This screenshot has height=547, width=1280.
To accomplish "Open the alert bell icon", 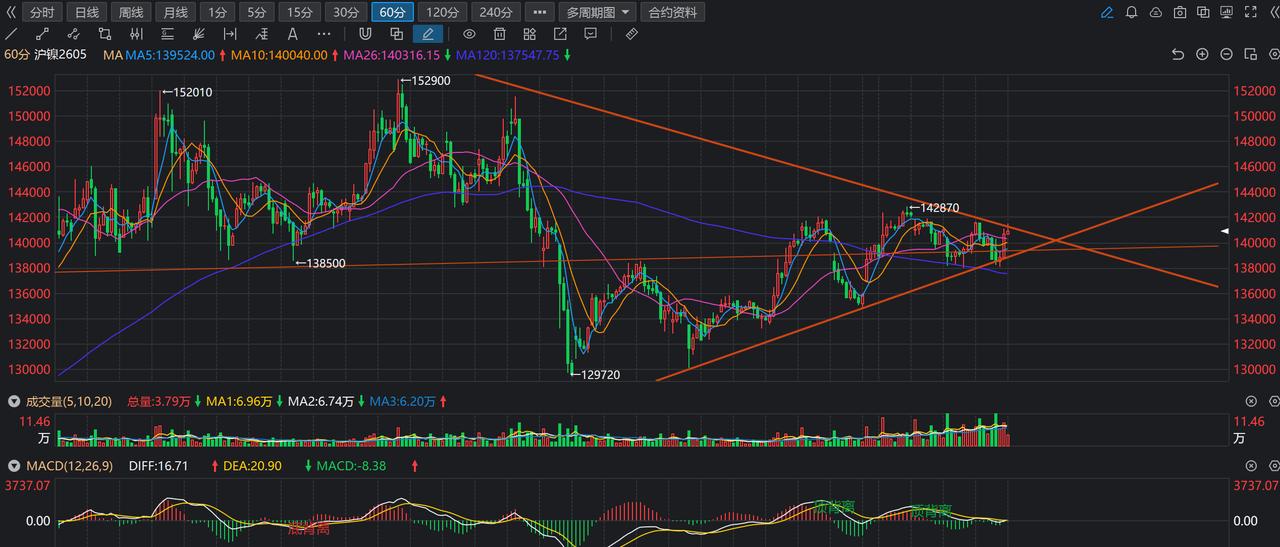I will pyautogui.click(x=1131, y=13).
